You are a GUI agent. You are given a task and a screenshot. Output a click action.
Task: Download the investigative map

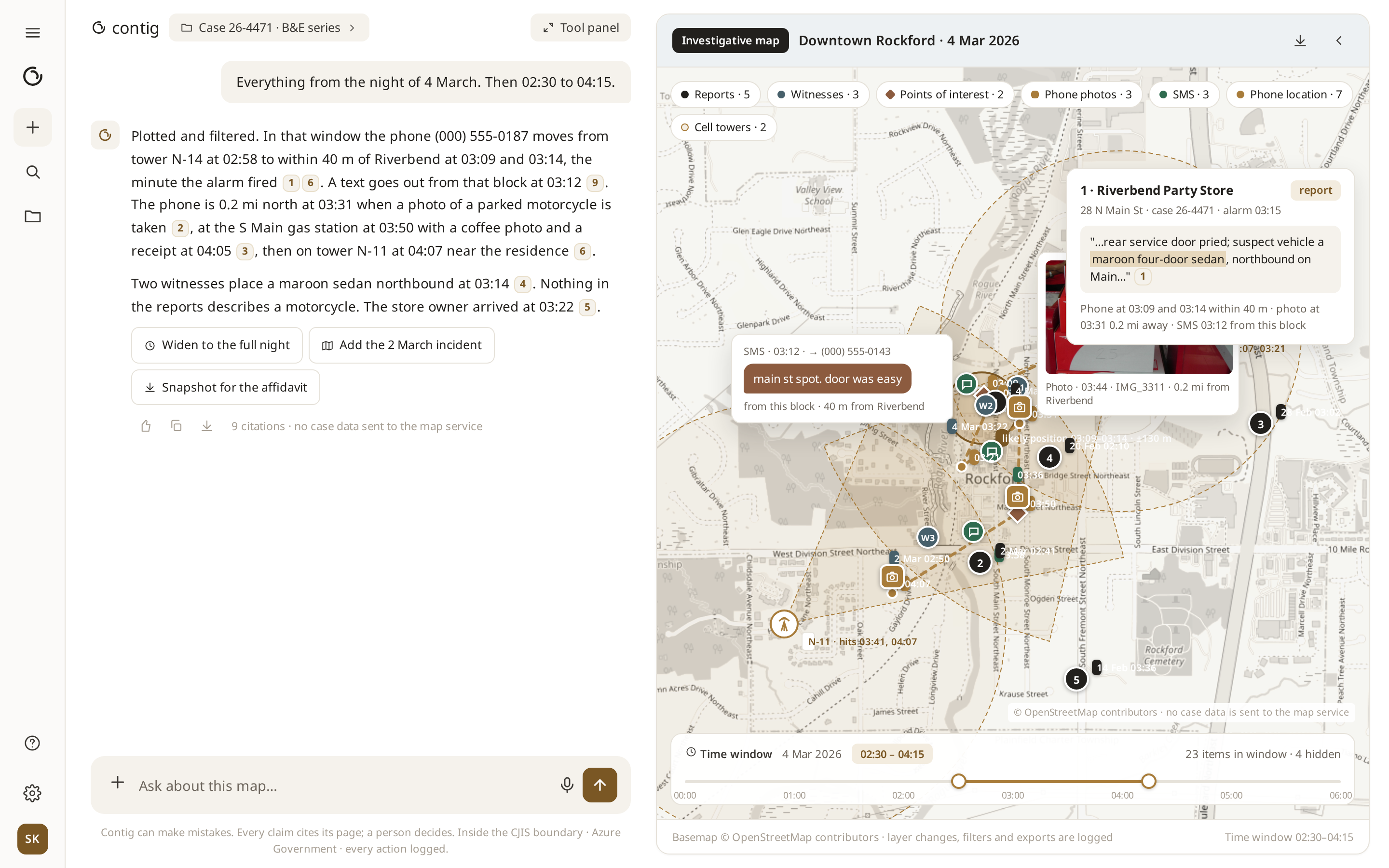[1300, 41]
